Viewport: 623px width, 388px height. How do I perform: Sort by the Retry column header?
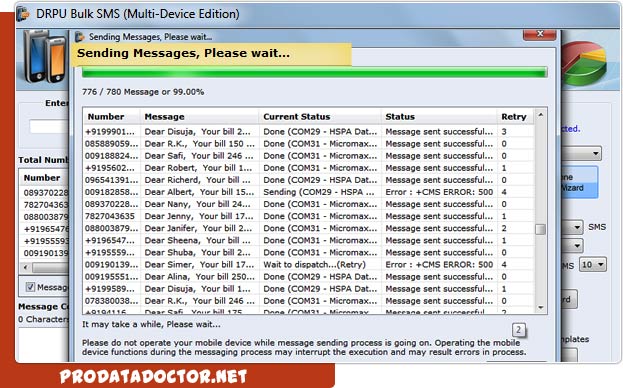(515, 117)
